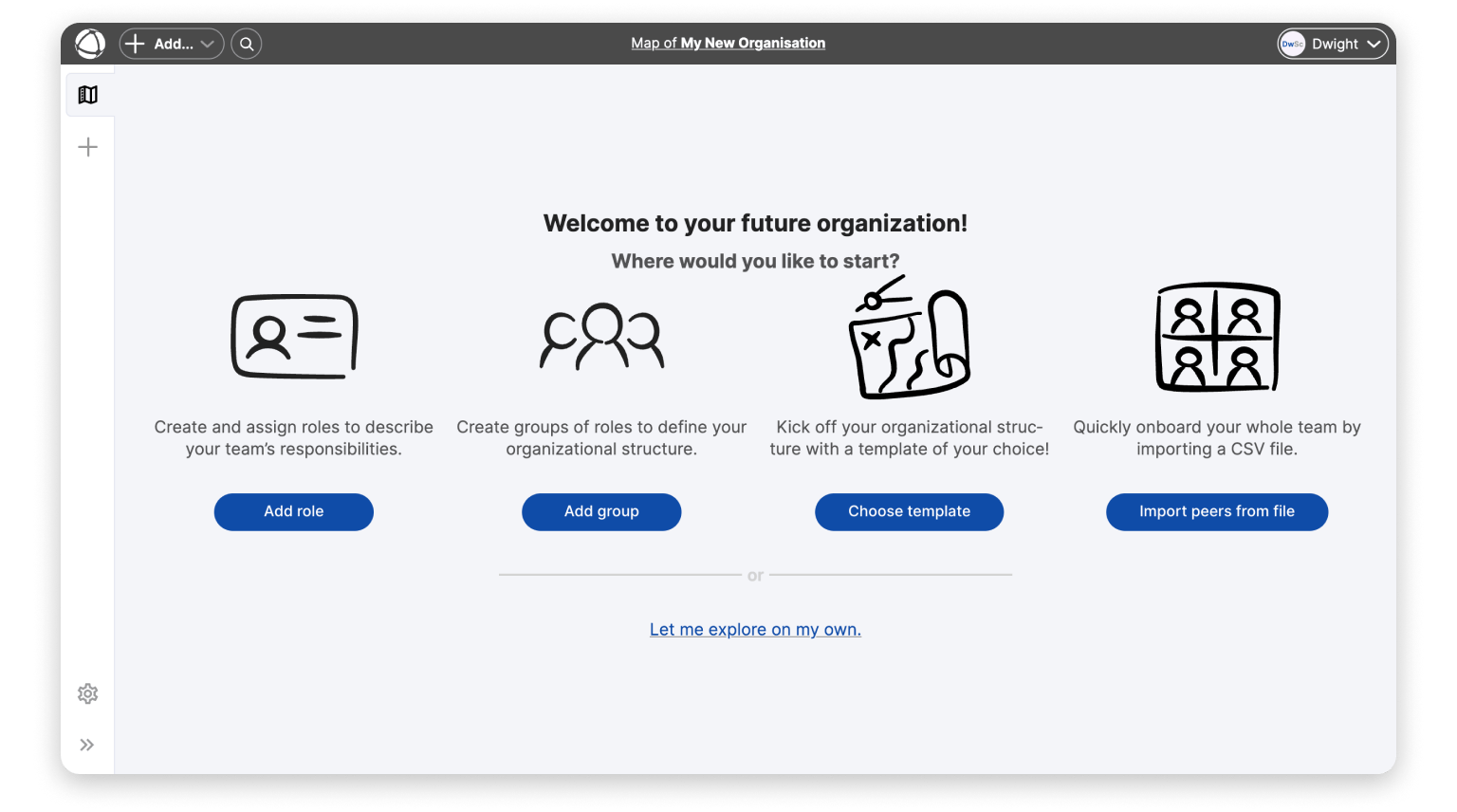The width and height of the screenshot is (1457, 812).
Task: Open search with the magnifier icon
Action: tap(247, 44)
